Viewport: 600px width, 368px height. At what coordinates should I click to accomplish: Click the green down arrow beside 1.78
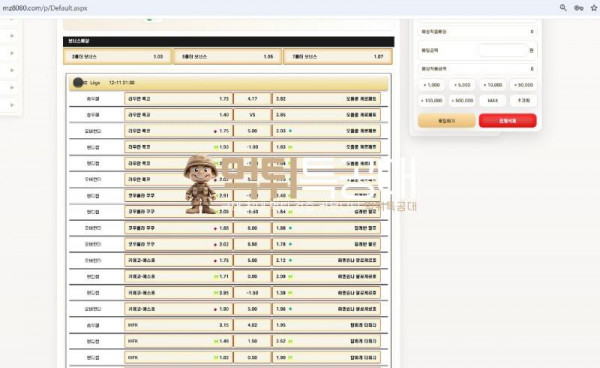290,244
